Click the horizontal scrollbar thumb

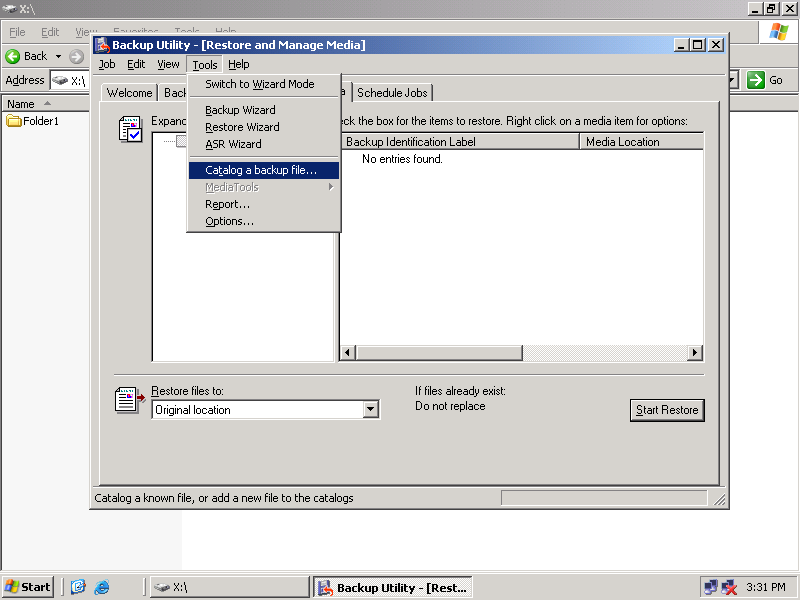pos(439,353)
